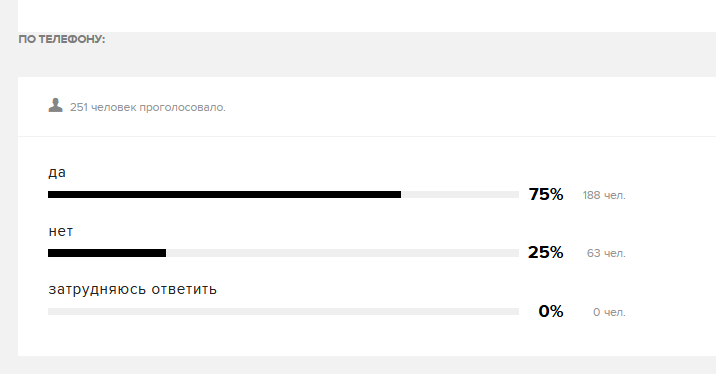This screenshot has width=716, height=374.
Task: Click the да answer label
Action: point(57,173)
